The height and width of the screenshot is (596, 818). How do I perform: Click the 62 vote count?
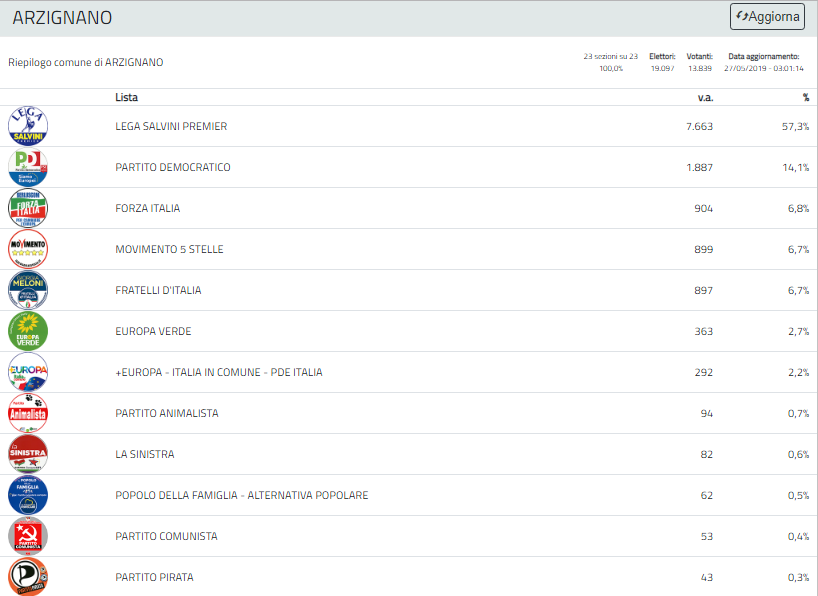coord(706,495)
